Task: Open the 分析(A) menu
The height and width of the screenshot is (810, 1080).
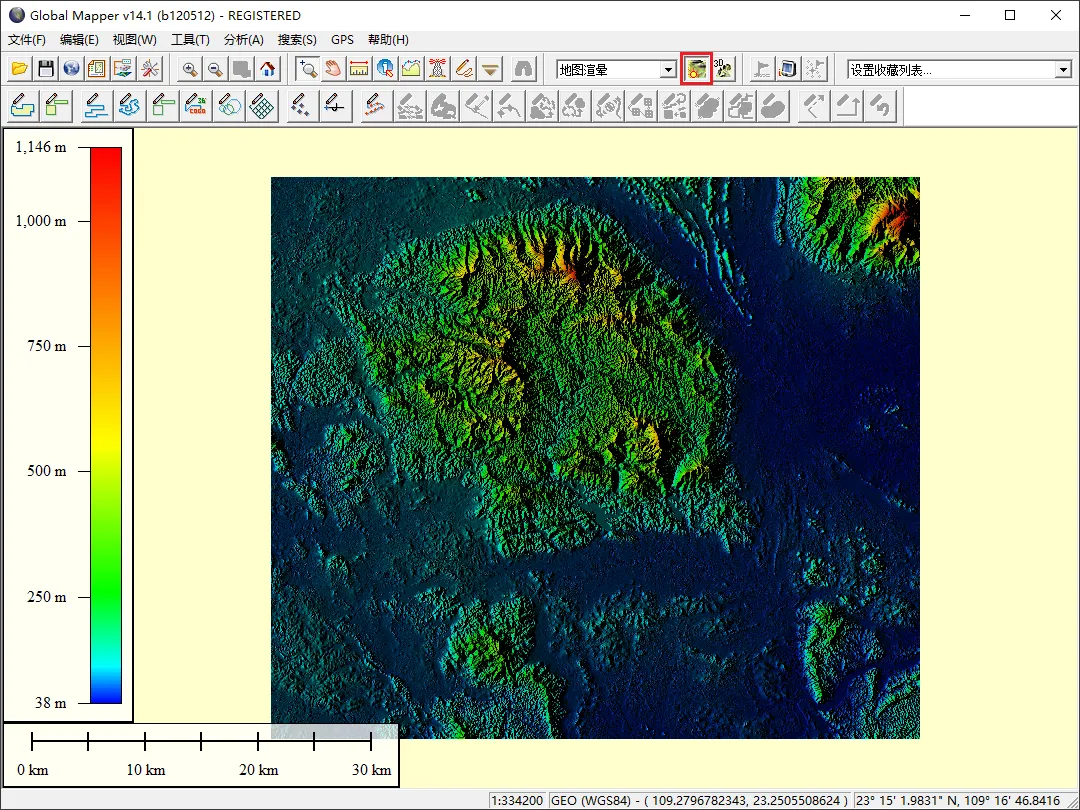Action: point(244,40)
